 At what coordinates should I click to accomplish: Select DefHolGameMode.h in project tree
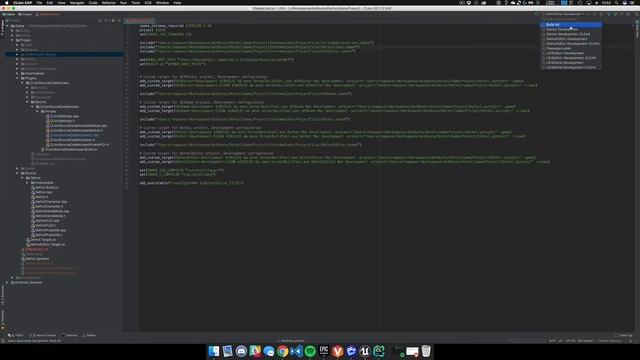click(x=50, y=216)
